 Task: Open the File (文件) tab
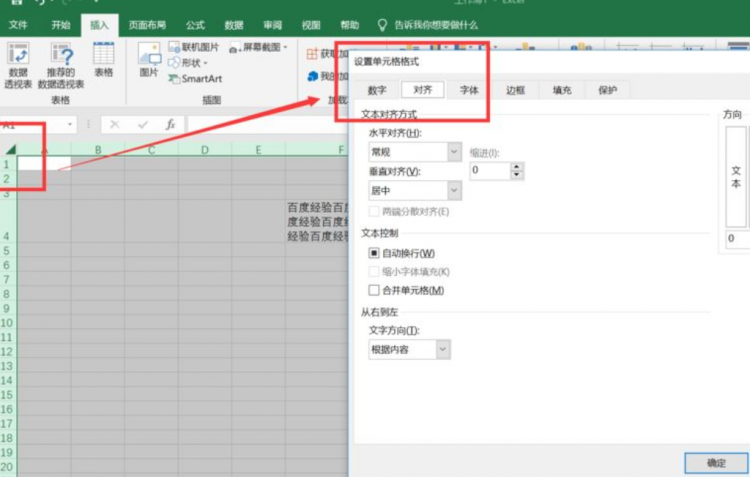coord(18,25)
